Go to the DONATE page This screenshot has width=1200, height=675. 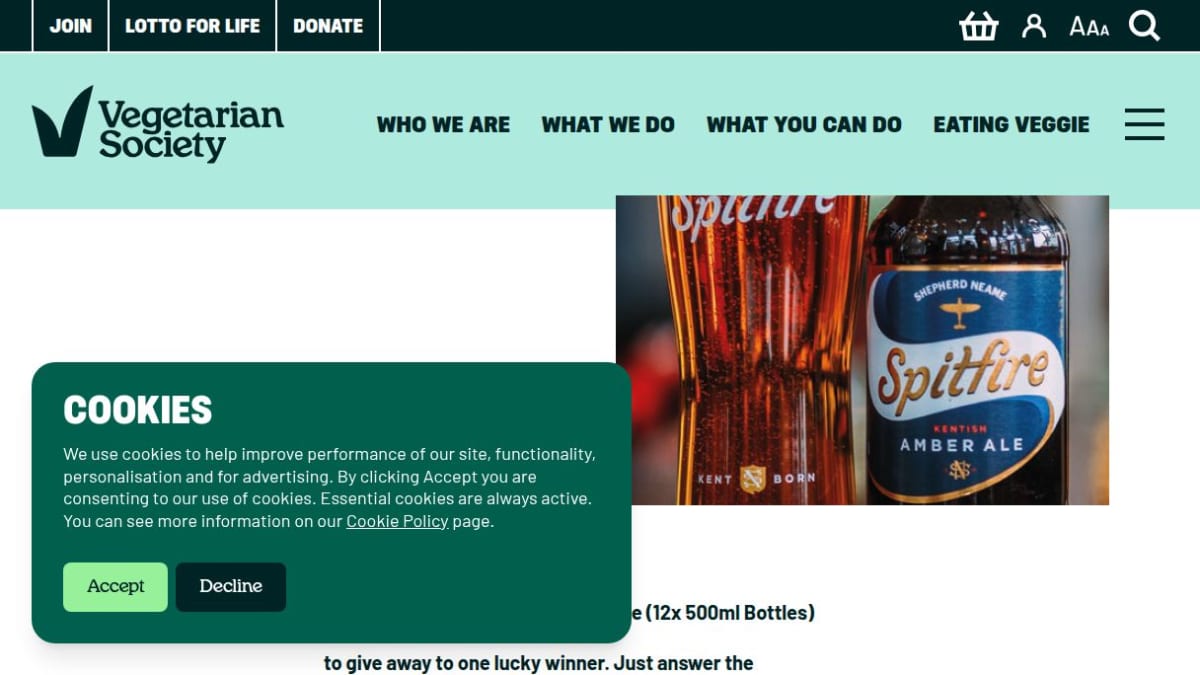[328, 26]
